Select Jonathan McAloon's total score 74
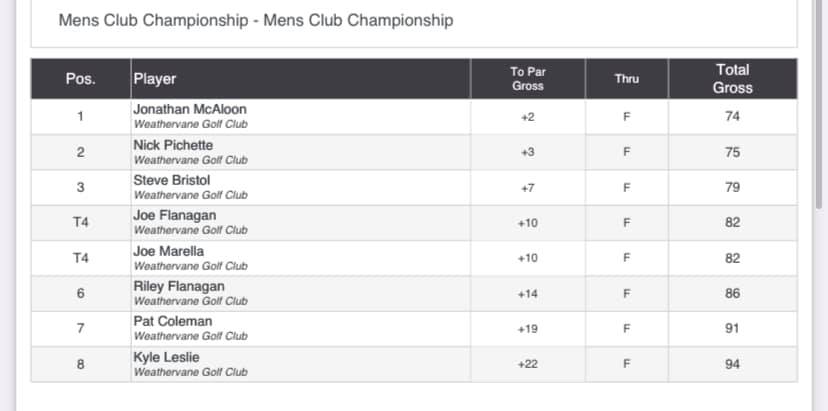828x411 pixels. (x=732, y=117)
